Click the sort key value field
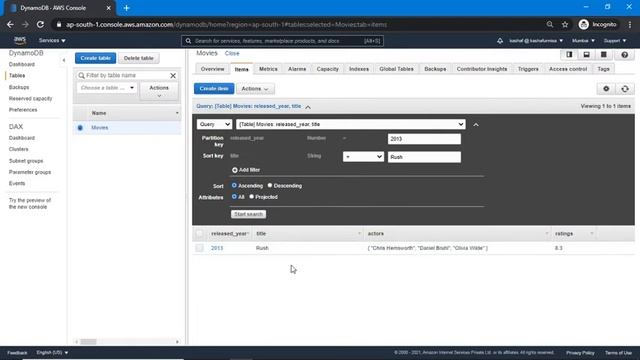Viewport: 640px width, 360px height. pos(424,157)
